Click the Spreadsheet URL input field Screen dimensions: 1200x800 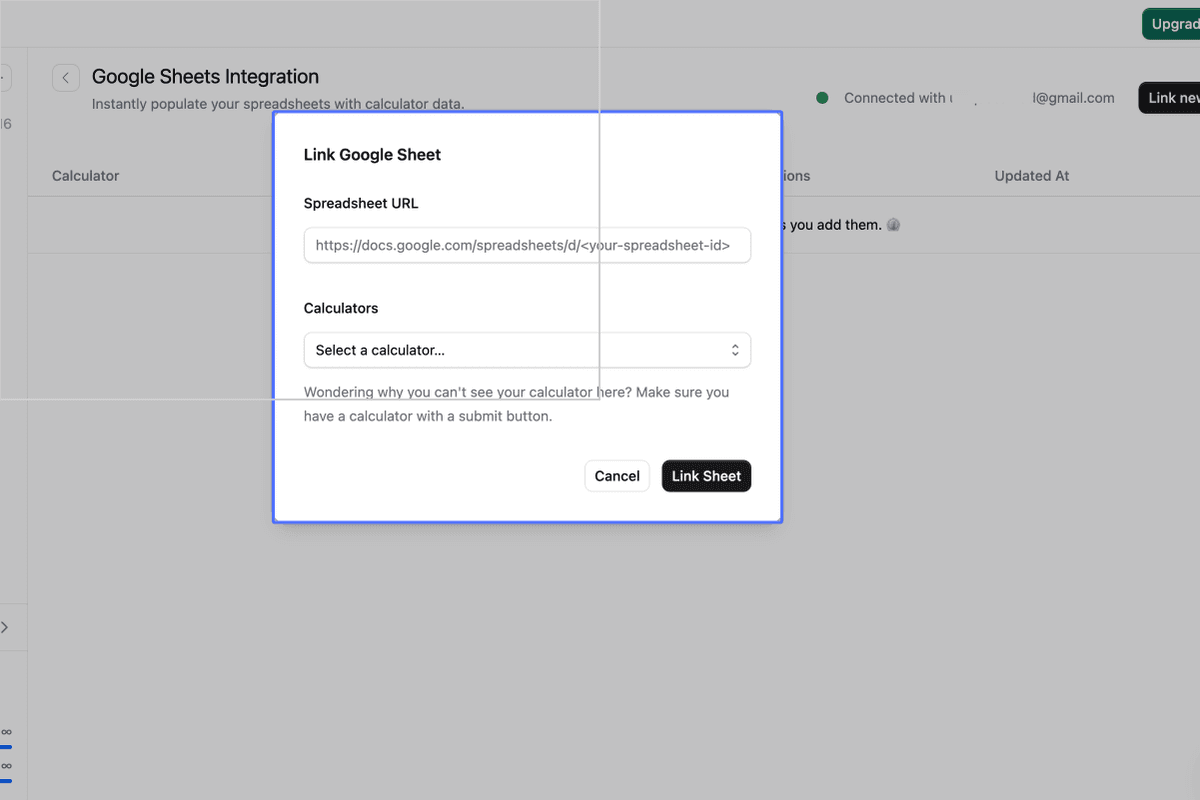[527, 245]
